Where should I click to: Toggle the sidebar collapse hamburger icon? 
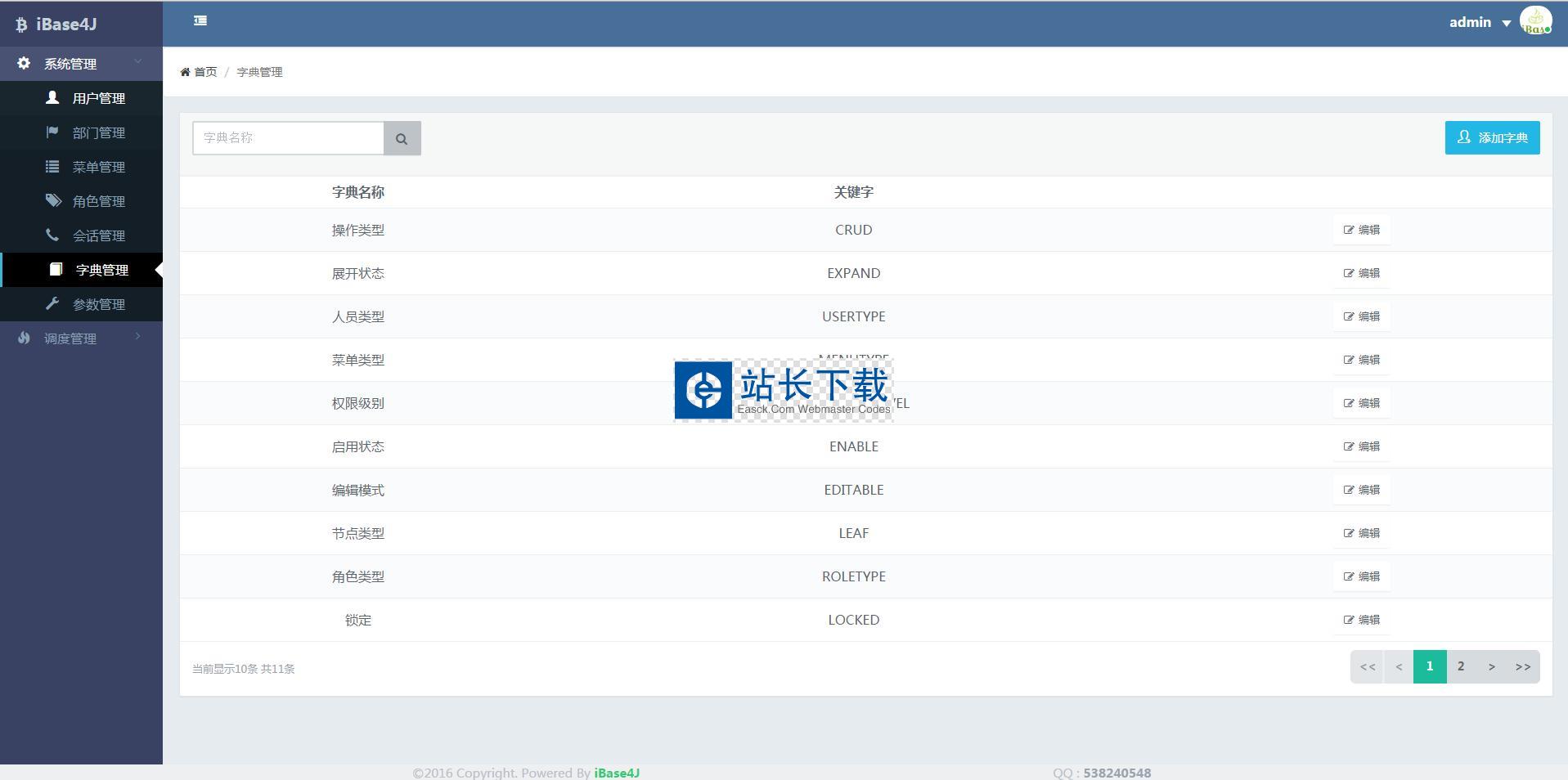point(200,21)
